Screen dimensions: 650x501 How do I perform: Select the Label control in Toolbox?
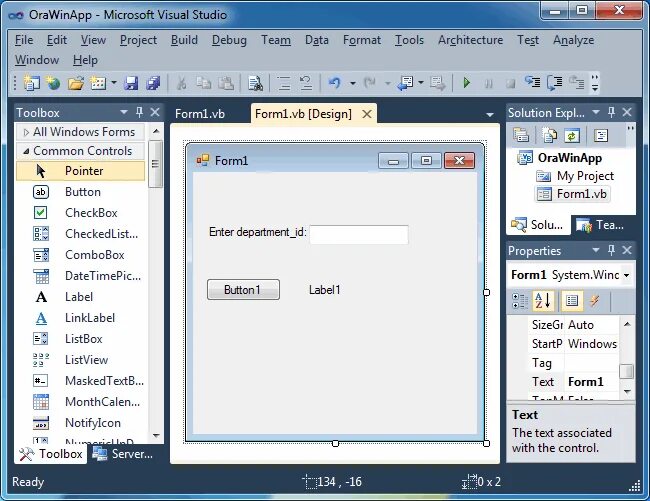point(80,297)
